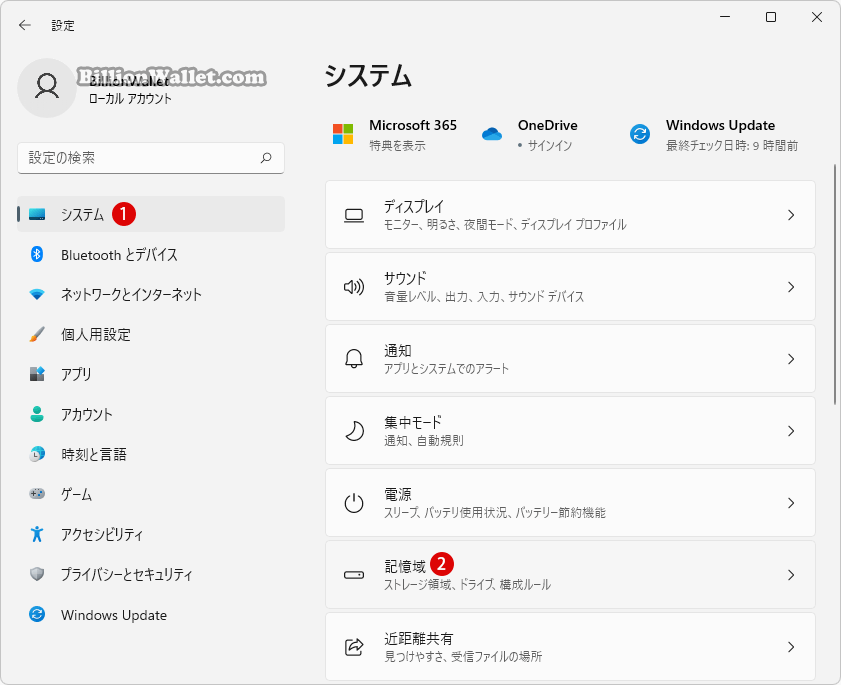The image size is (841, 685).
Task: Expand the サウンド row chevron
Action: pyautogui.click(x=791, y=287)
